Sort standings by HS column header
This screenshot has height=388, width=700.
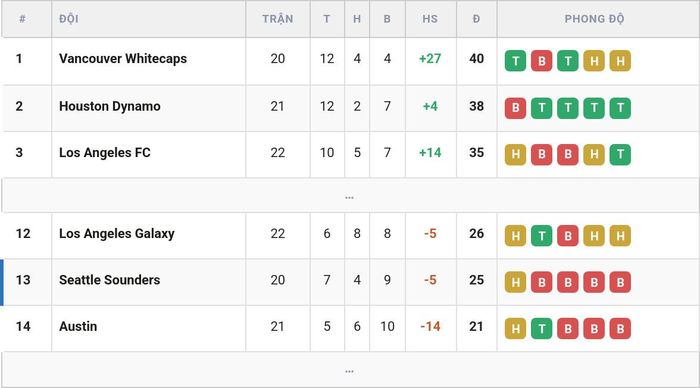click(430, 19)
